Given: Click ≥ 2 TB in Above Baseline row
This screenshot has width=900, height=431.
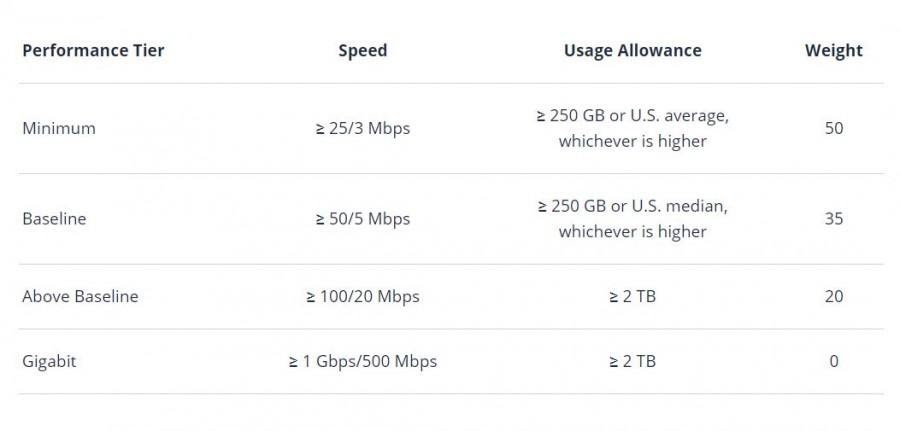Looking at the screenshot, I should pyautogui.click(x=632, y=296).
